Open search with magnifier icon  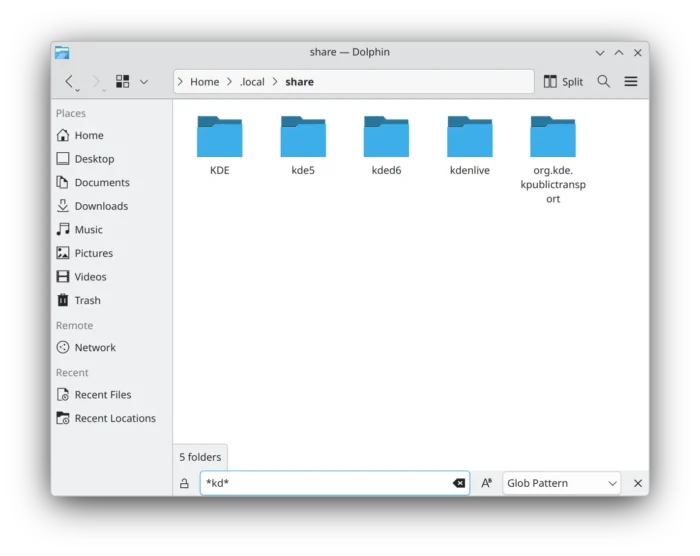(x=604, y=81)
